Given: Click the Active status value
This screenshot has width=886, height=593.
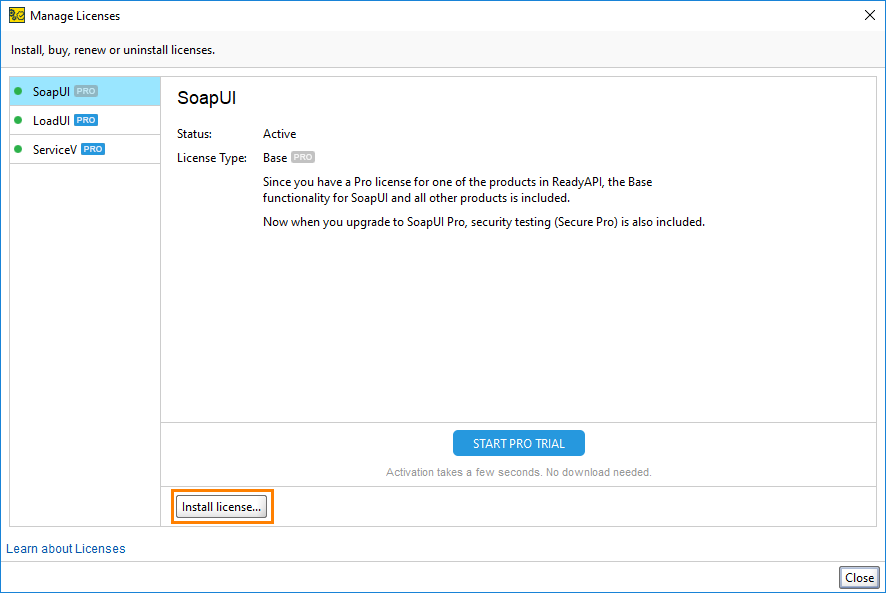Looking at the screenshot, I should [279, 134].
